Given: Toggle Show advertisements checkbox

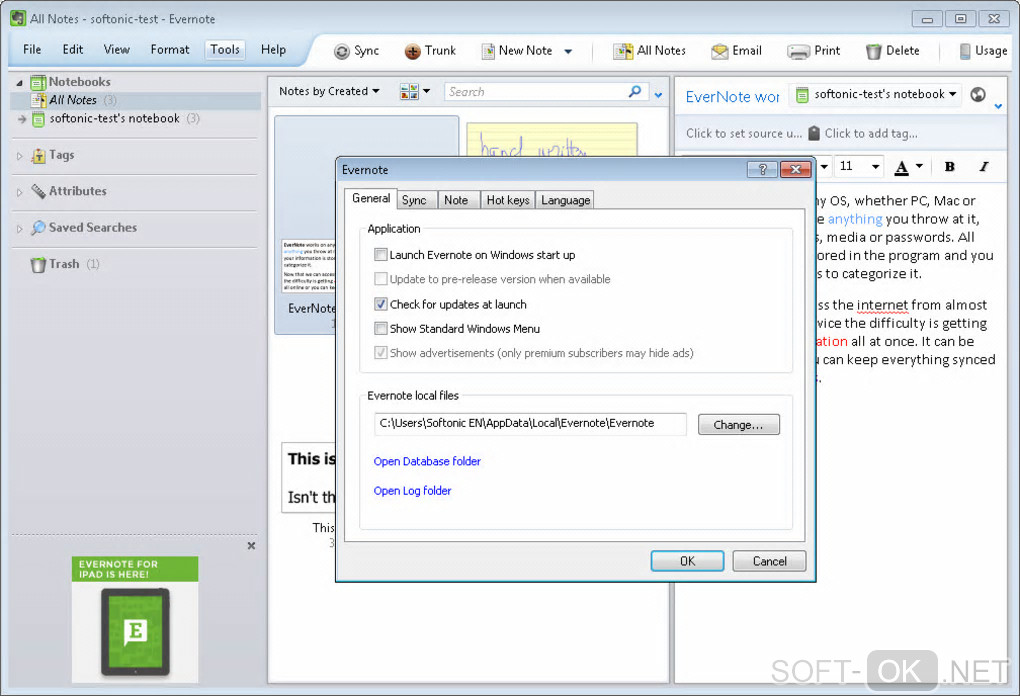Looking at the screenshot, I should click(381, 353).
